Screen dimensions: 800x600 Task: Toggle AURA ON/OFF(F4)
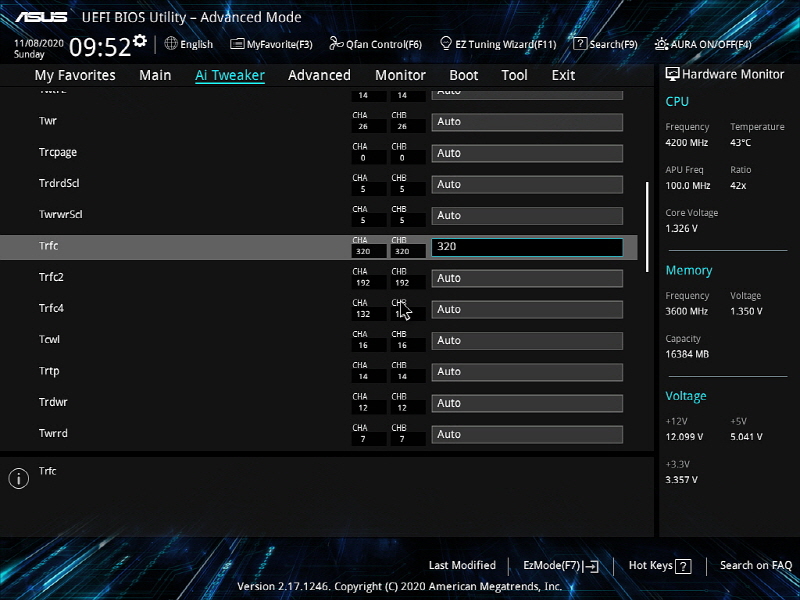click(x=711, y=44)
